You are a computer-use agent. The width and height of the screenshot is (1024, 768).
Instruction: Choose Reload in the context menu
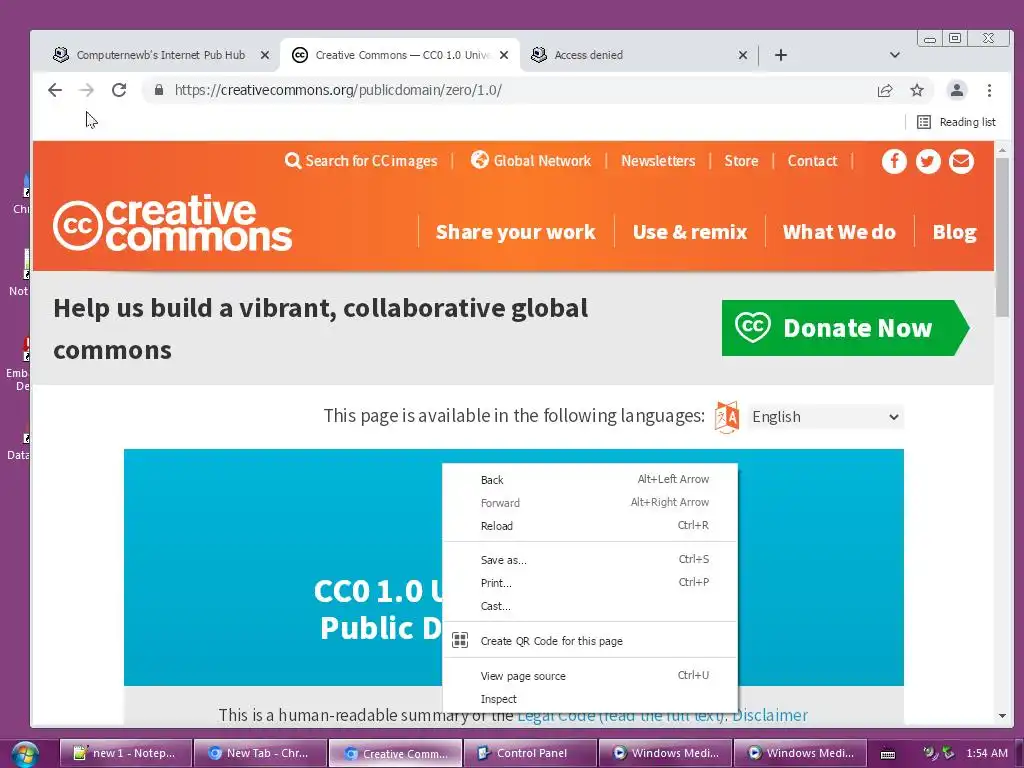pyautogui.click(x=590, y=526)
